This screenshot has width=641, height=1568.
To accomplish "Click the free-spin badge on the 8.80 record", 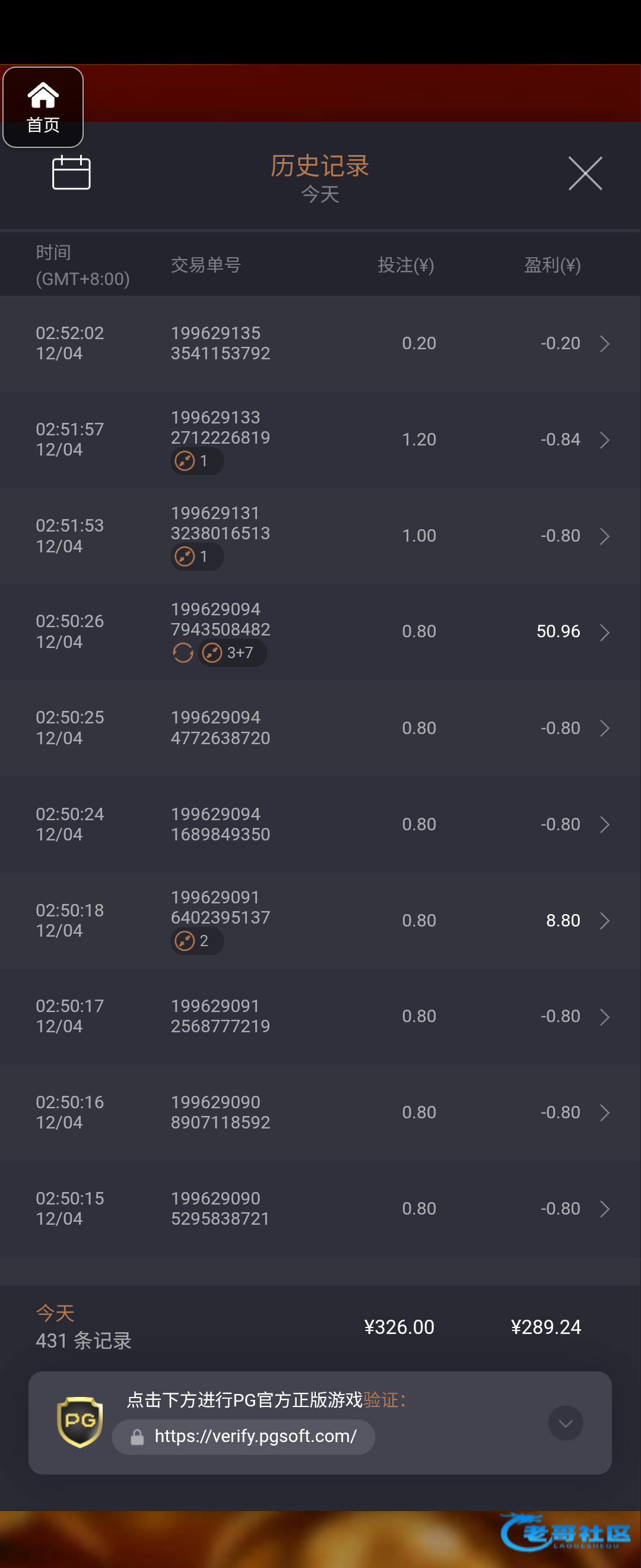I will point(196,940).
